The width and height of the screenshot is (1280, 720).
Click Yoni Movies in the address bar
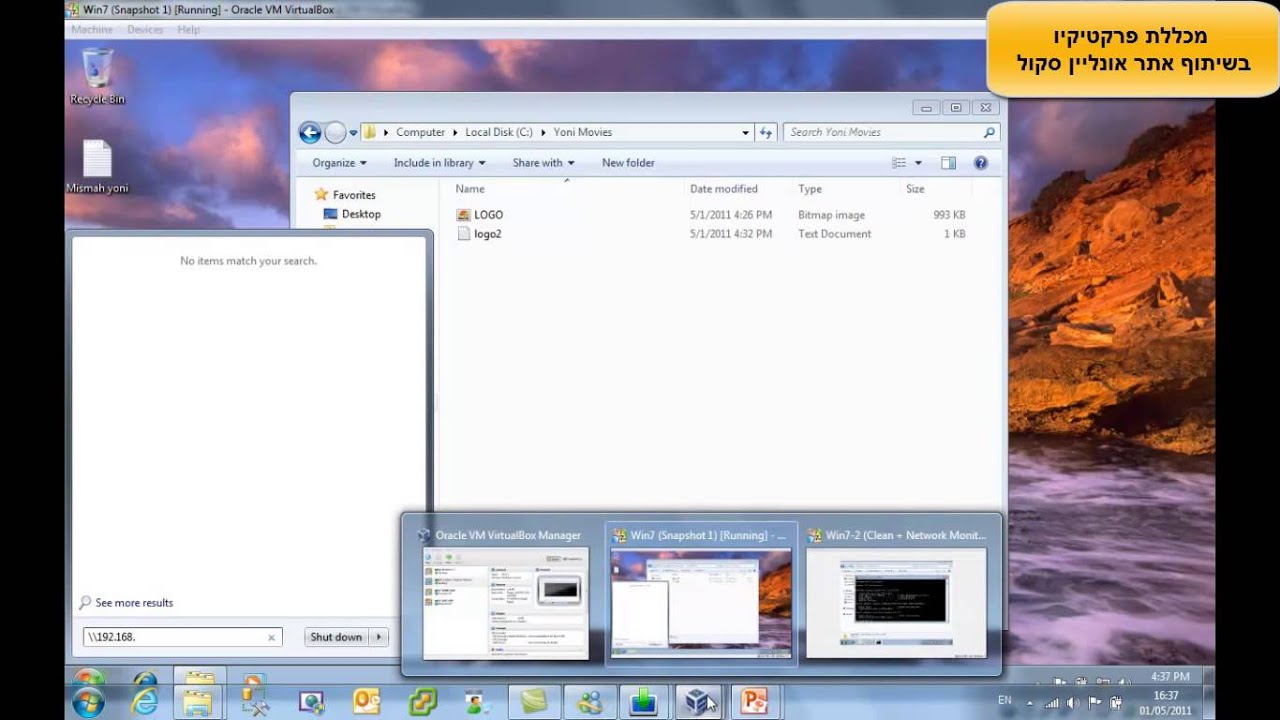click(x=582, y=132)
